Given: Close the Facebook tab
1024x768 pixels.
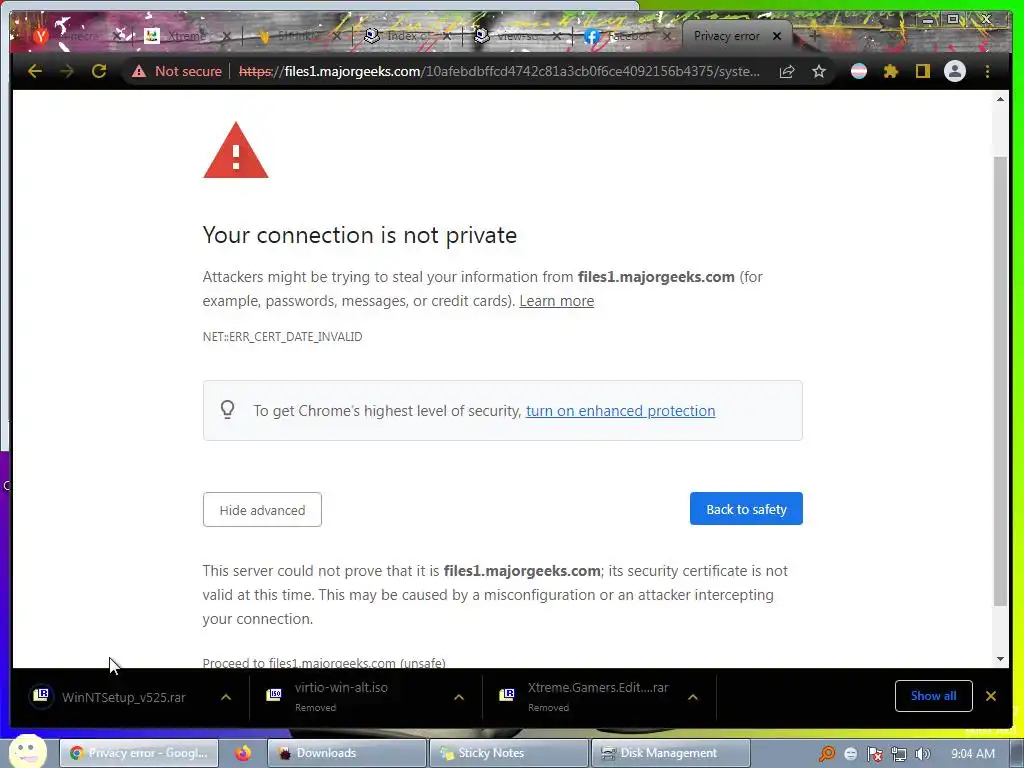Looking at the screenshot, I should (x=667, y=37).
